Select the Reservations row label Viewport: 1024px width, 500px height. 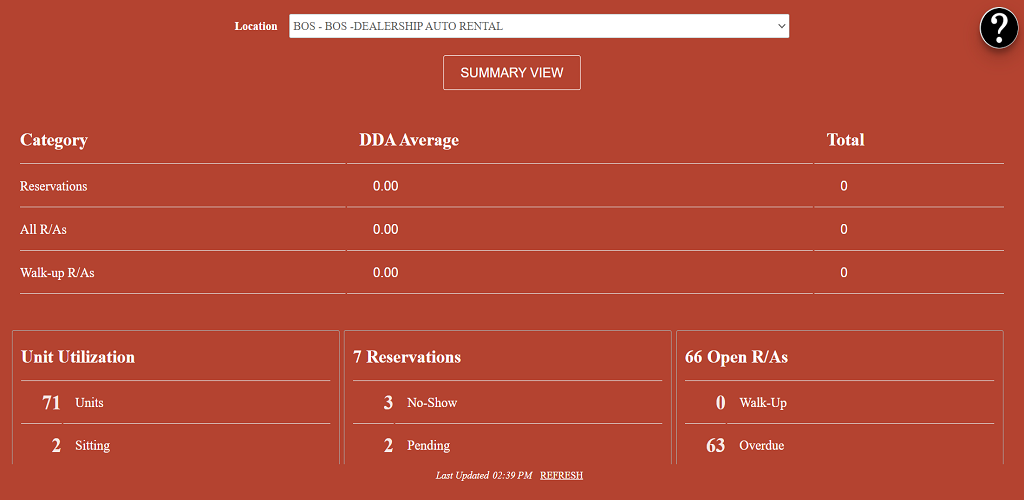point(54,186)
